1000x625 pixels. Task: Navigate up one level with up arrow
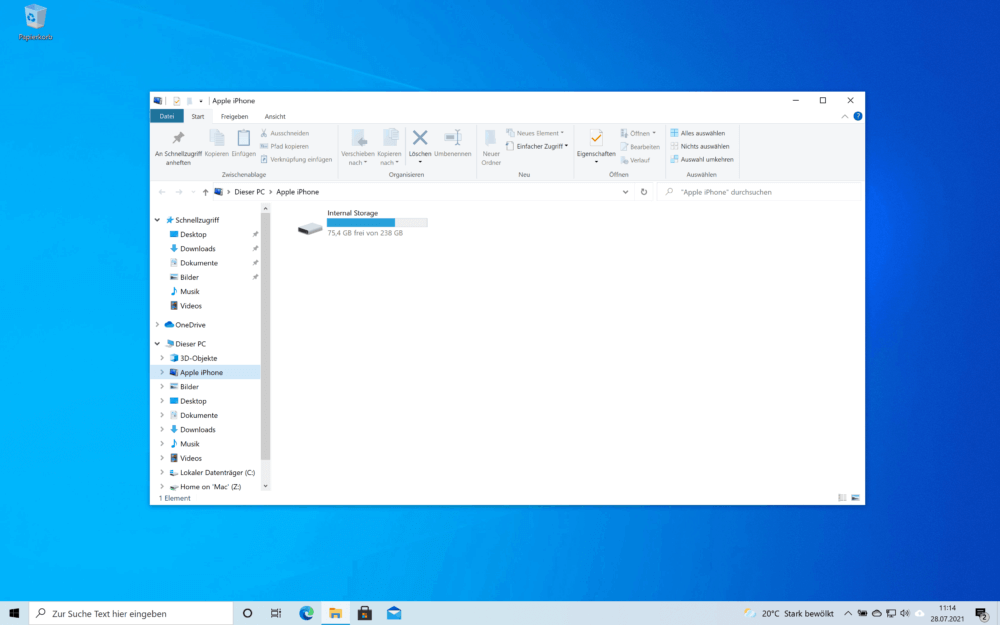pyautogui.click(x=205, y=192)
